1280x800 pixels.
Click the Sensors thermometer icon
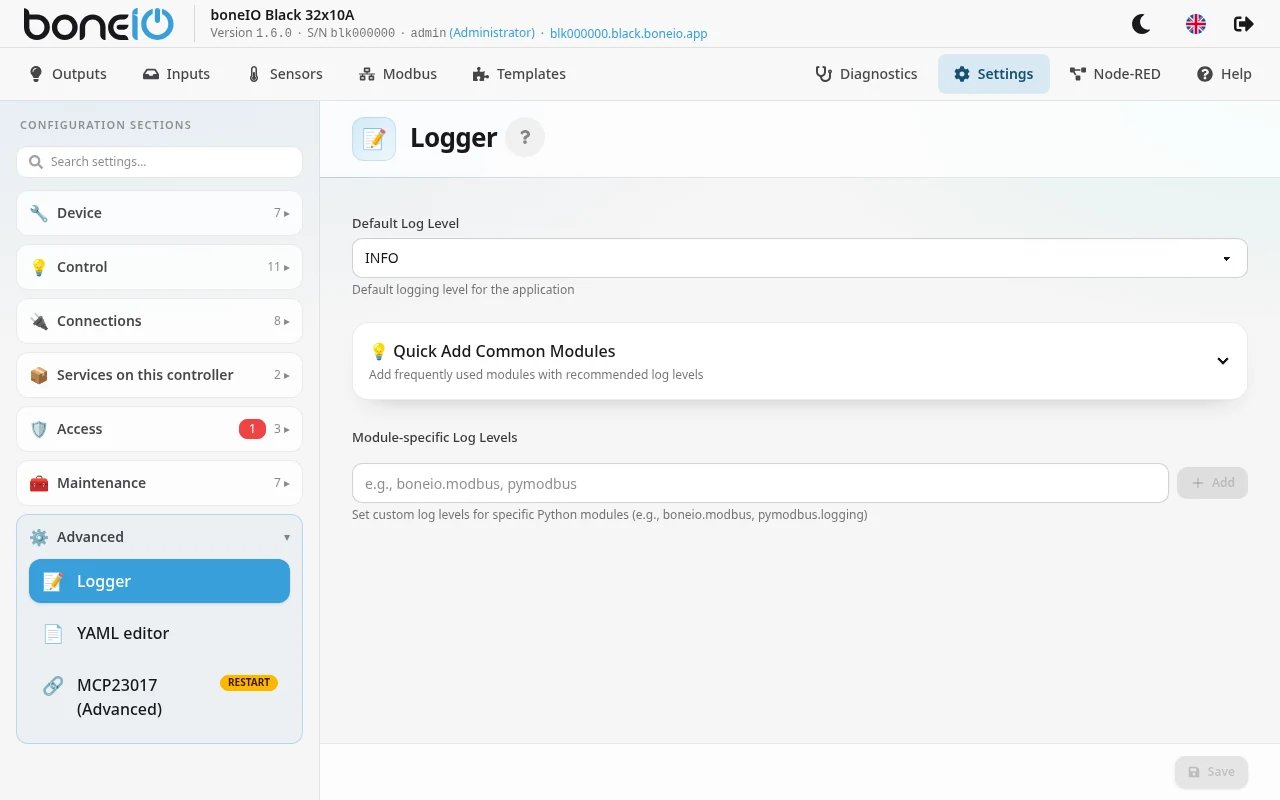click(254, 74)
